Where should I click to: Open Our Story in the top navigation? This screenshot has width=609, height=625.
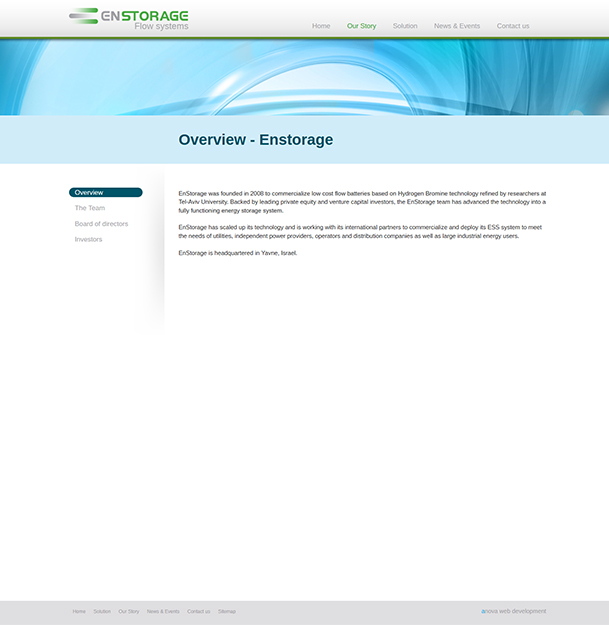361,26
